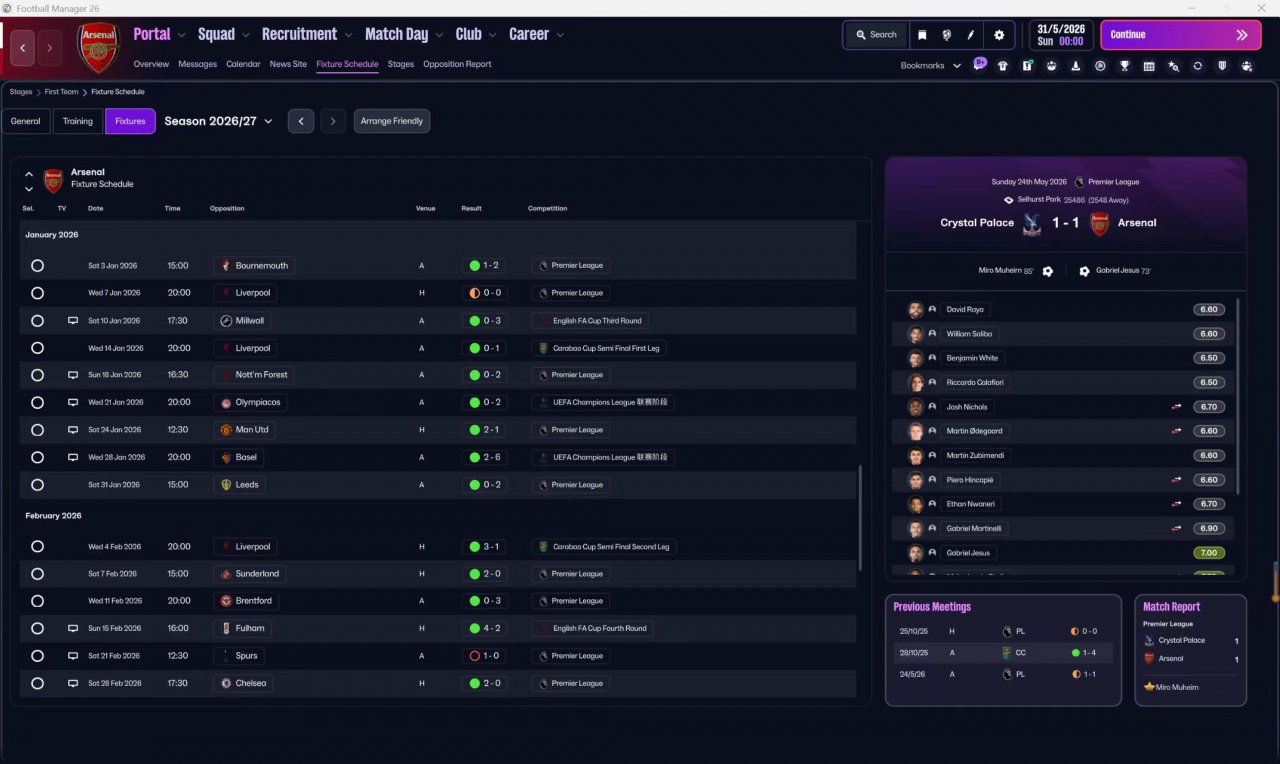Select the Sunderland fixture radio button

(37, 574)
